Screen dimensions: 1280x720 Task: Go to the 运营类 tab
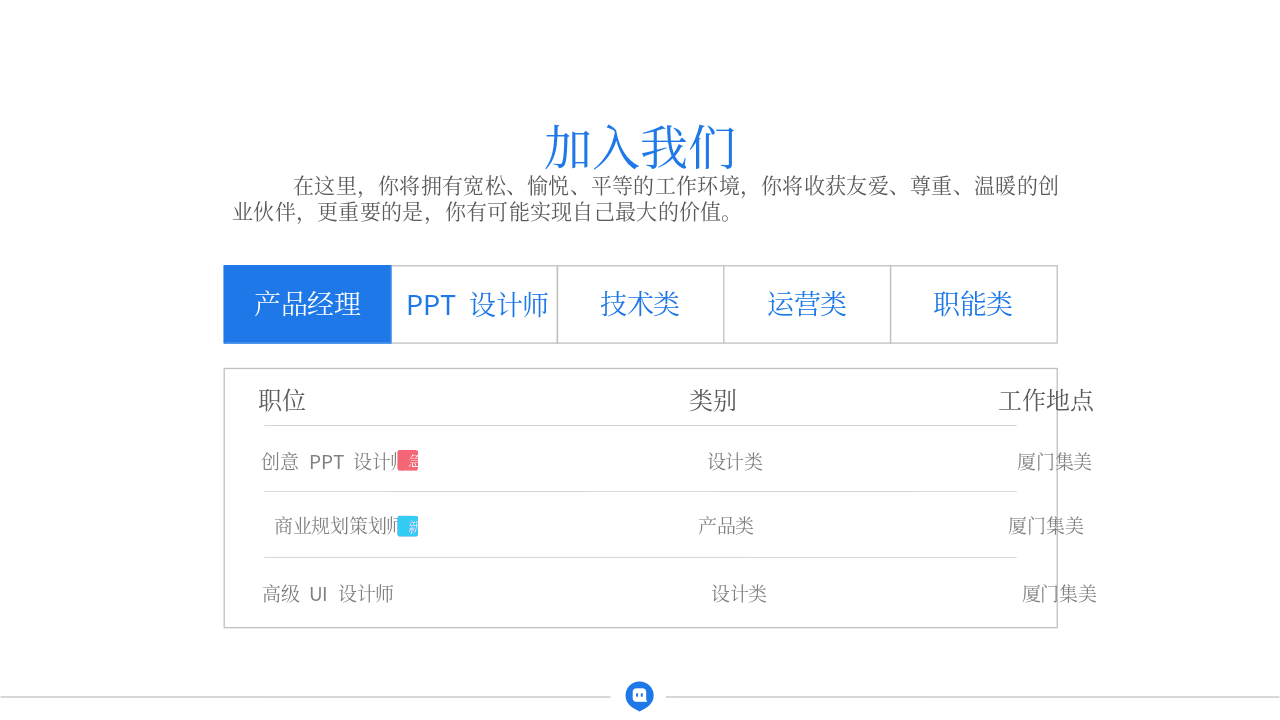(x=807, y=304)
